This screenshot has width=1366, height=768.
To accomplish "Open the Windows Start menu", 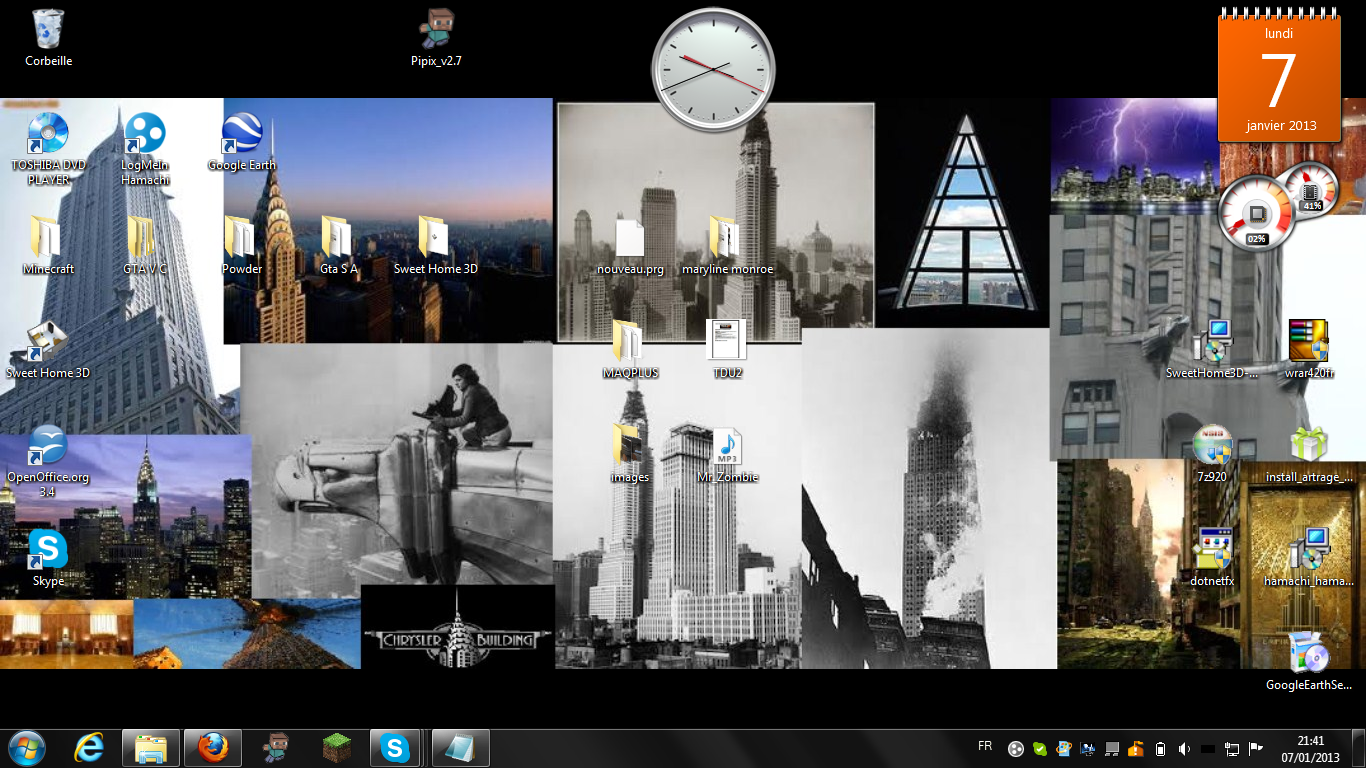I will coord(26,748).
